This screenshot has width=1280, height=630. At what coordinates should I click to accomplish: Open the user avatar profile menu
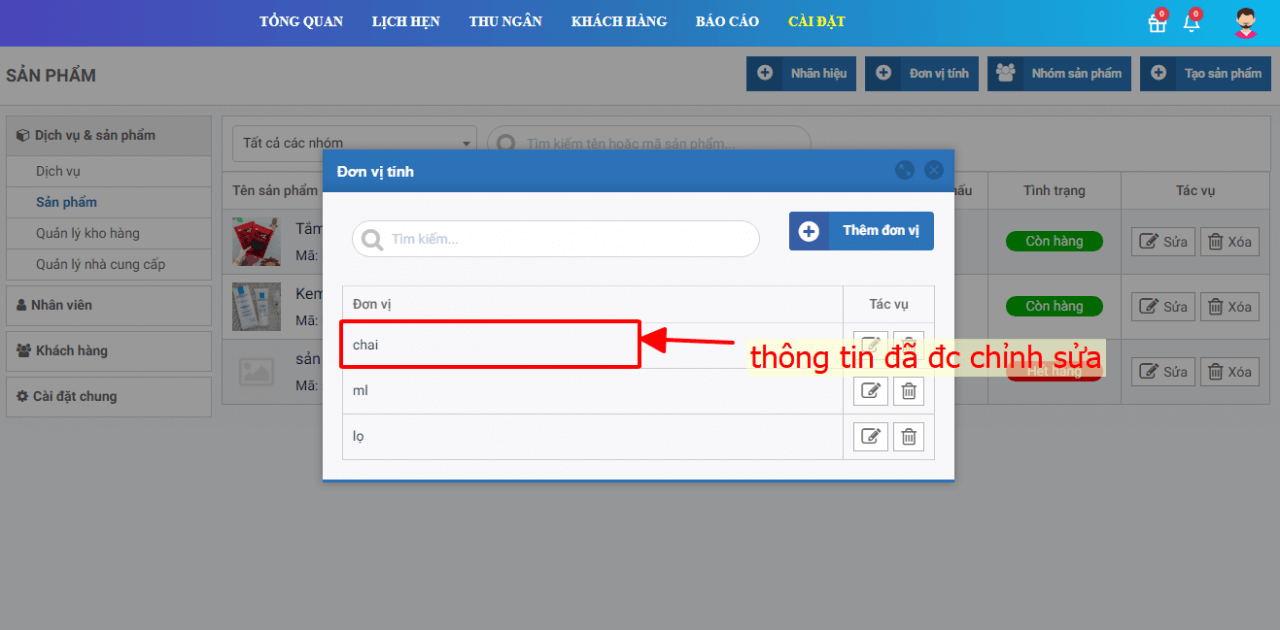1245,23
